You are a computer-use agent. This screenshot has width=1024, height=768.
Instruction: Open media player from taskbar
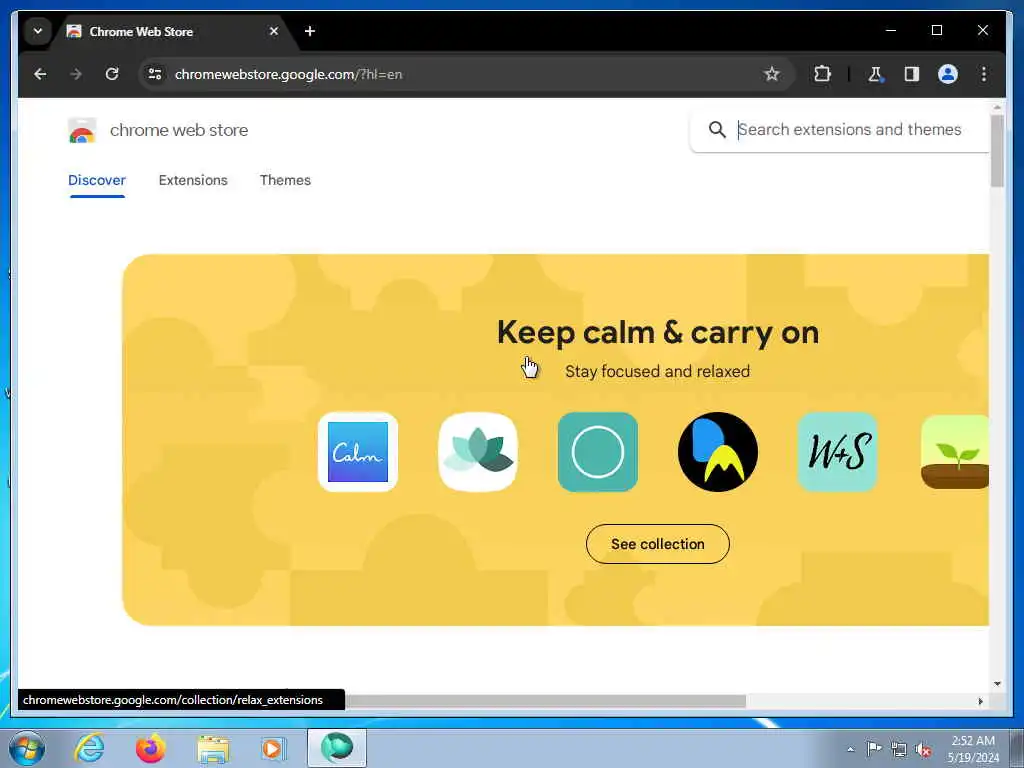coord(274,748)
